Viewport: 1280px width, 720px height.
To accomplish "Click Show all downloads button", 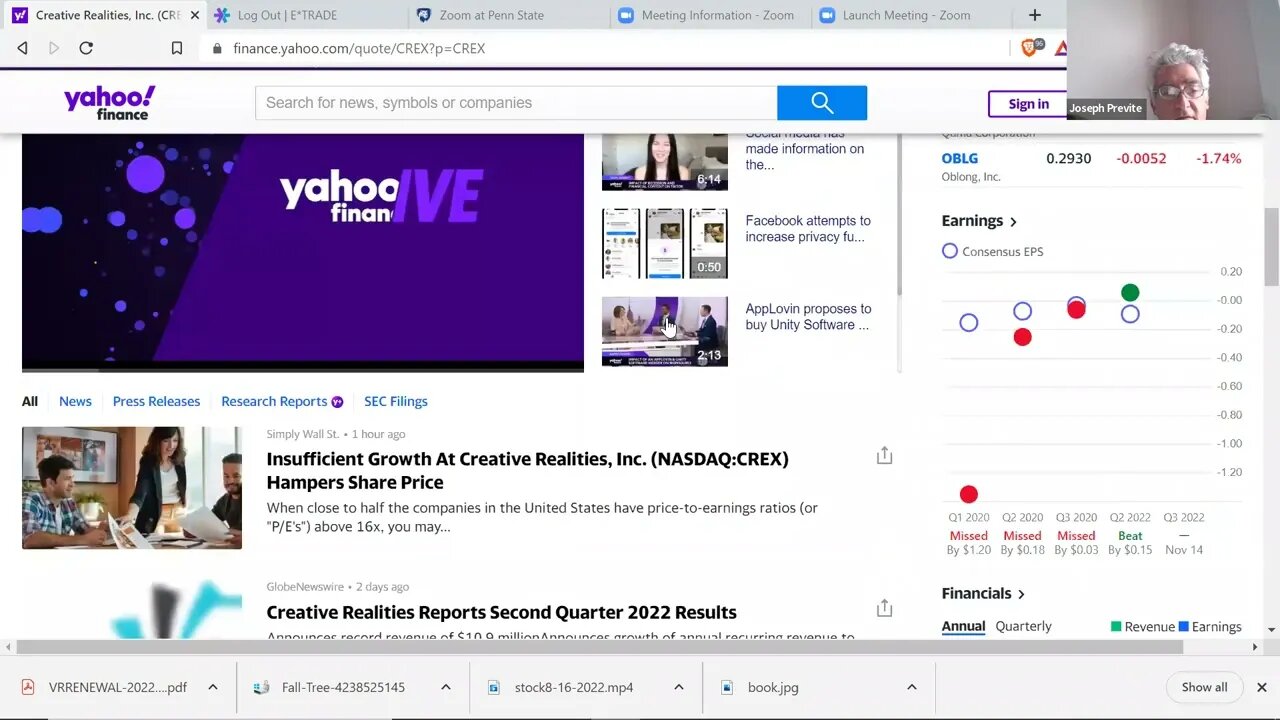I will pos(1204,687).
